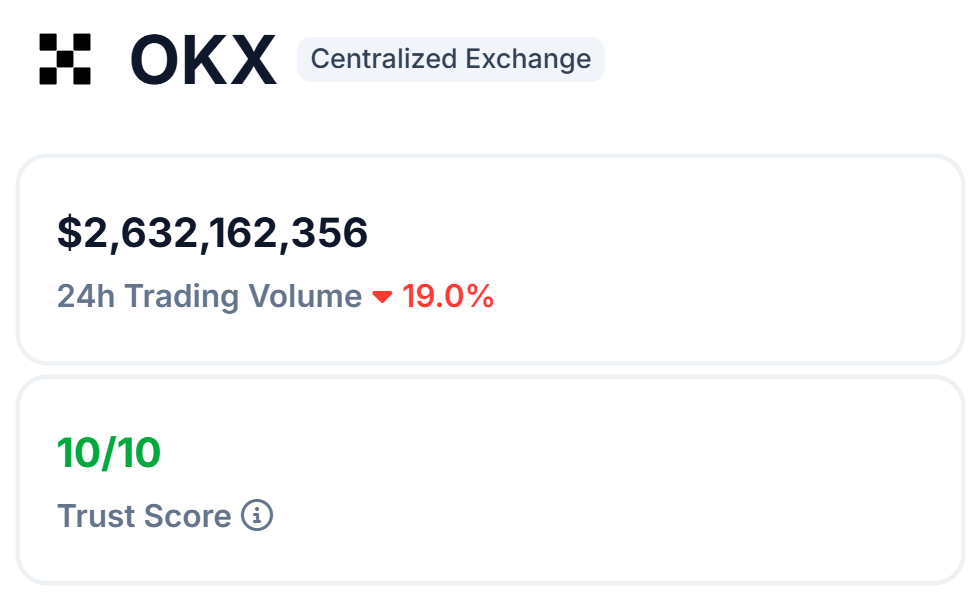Viewport: 972px width, 599px height.
Task: Click the Trust Score label text
Action: pos(144,516)
